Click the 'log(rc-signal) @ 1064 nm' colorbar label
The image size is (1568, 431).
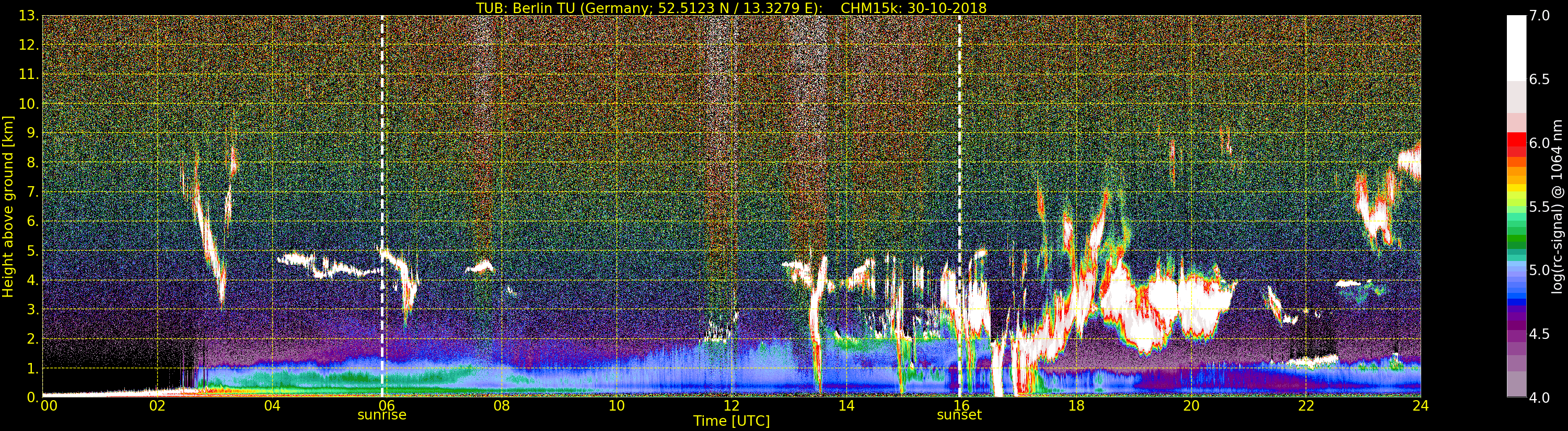1557,206
